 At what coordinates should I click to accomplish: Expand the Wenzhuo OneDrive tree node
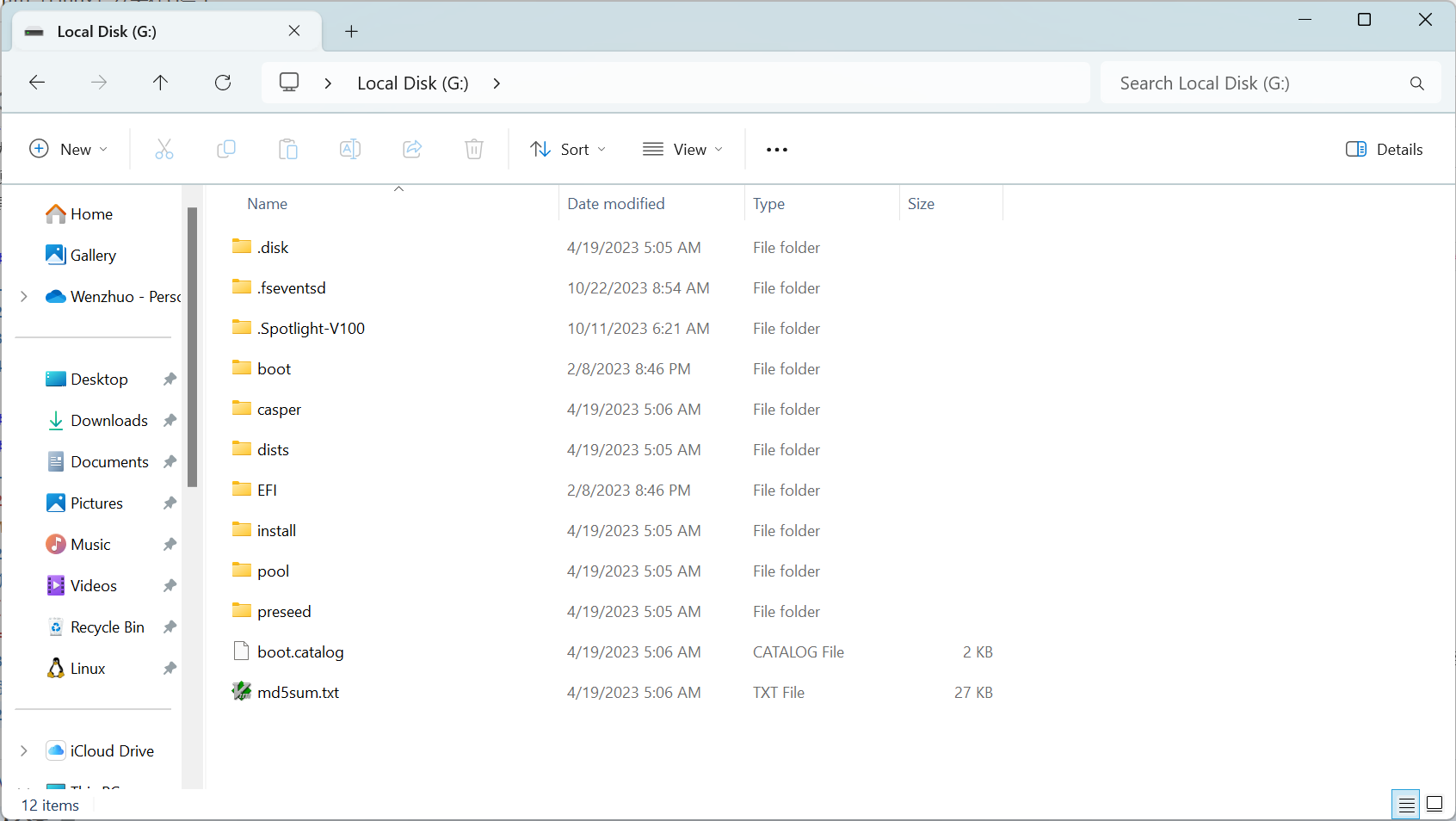coord(24,296)
